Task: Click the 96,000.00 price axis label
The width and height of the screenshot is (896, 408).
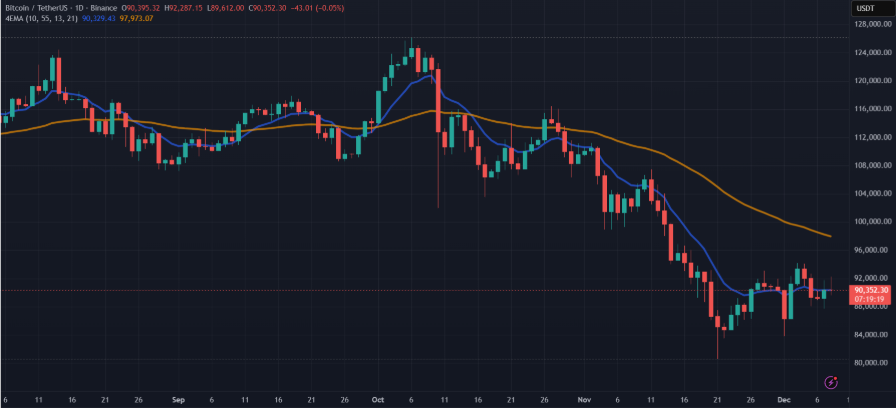Action: 873,250
